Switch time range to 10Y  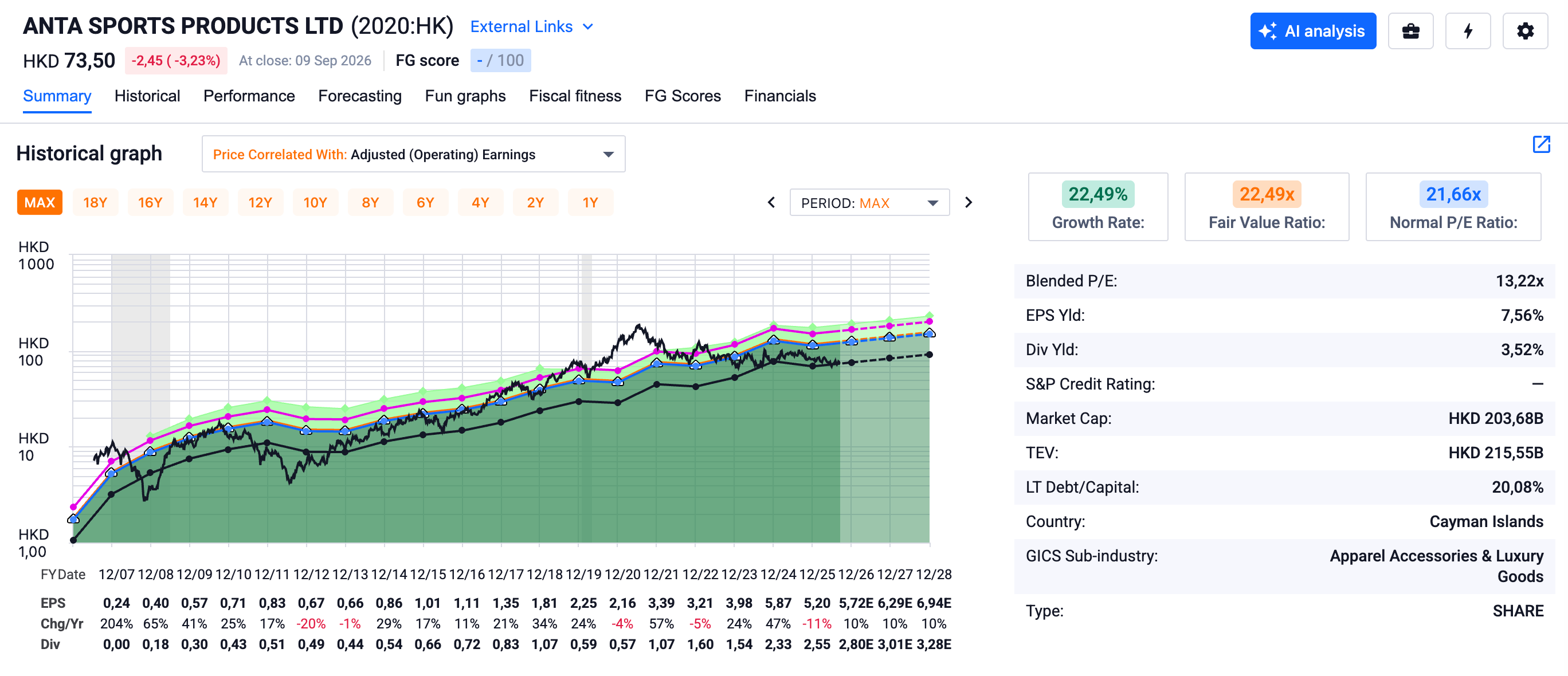click(x=315, y=203)
